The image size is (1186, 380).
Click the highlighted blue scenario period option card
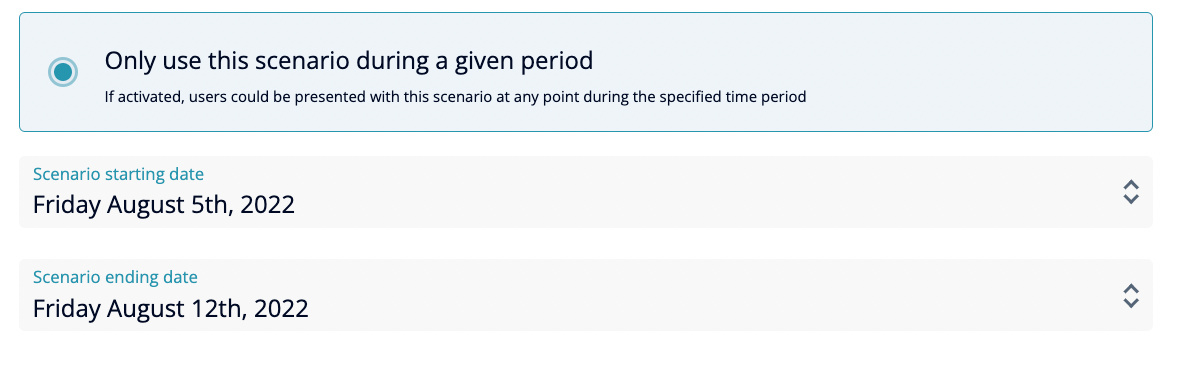coord(585,72)
